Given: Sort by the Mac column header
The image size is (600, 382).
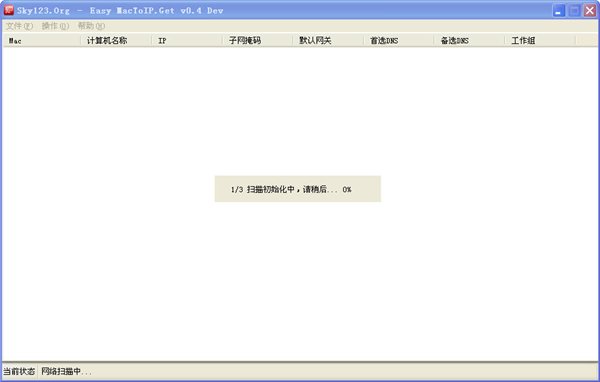Looking at the screenshot, I should pos(41,41).
